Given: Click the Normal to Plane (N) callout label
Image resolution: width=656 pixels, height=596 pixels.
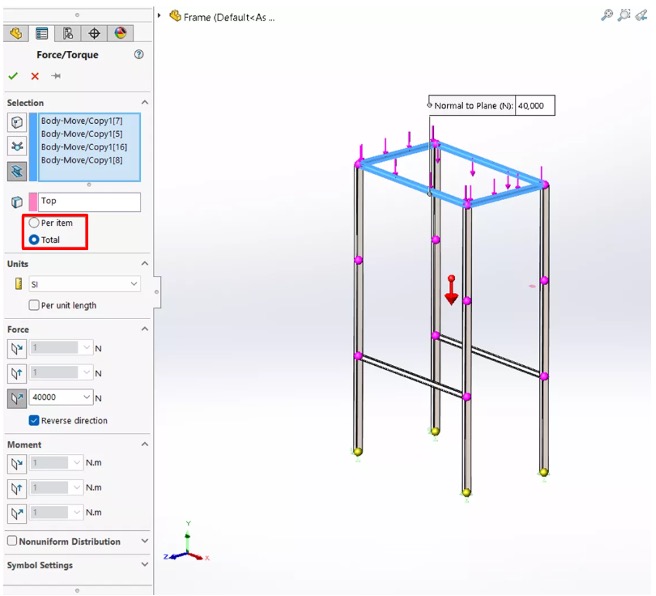Looking at the screenshot, I should point(473,106).
